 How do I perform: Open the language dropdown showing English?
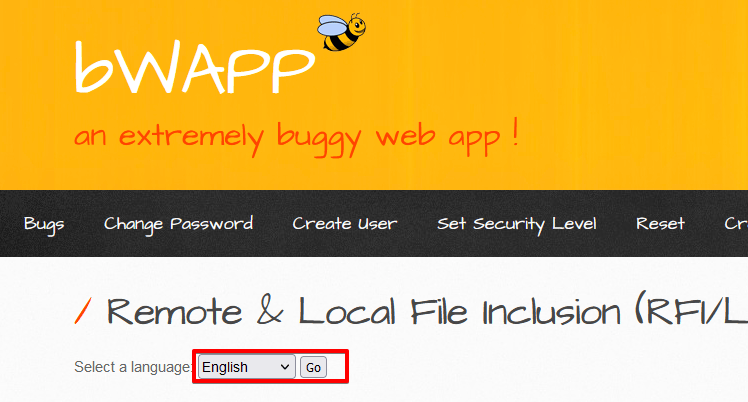(247, 367)
